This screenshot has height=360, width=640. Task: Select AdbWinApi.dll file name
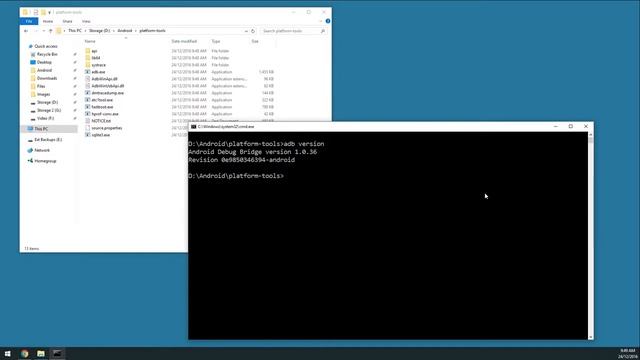pos(104,79)
